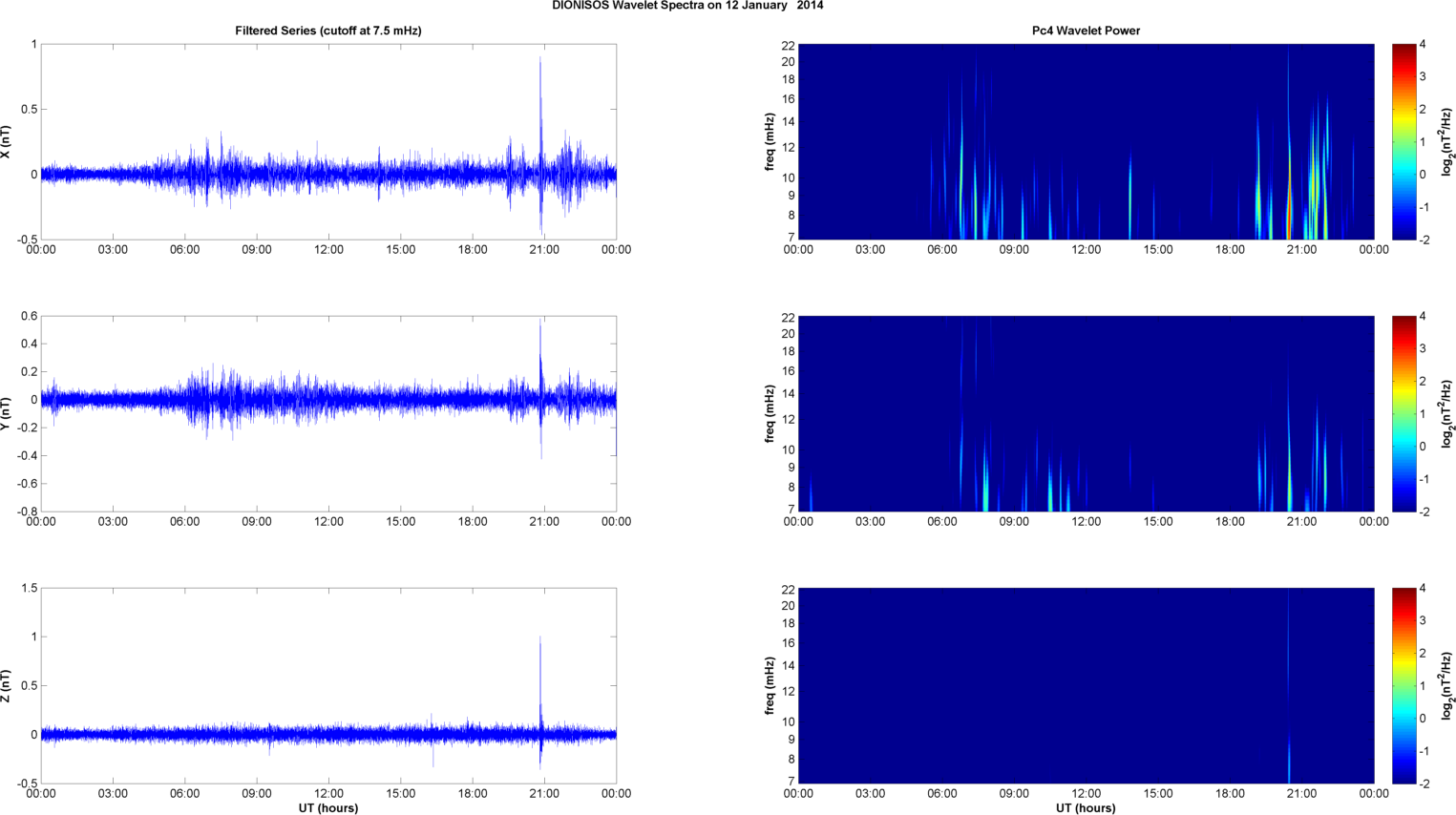This screenshot has height=815, width=1456.
Task: Click the middle spectrogram's color bar
Action: click(1403, 414)
